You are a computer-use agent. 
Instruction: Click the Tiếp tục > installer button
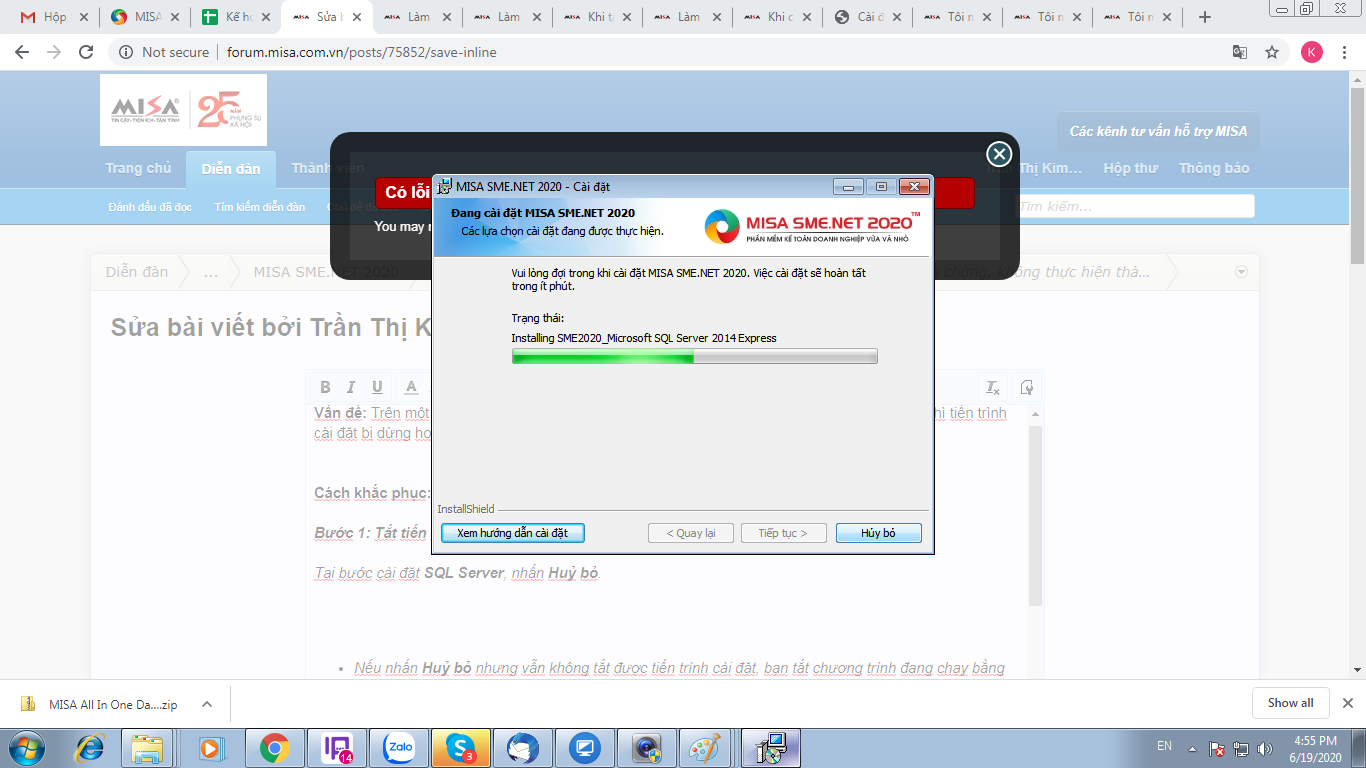[x=784, y=533]
